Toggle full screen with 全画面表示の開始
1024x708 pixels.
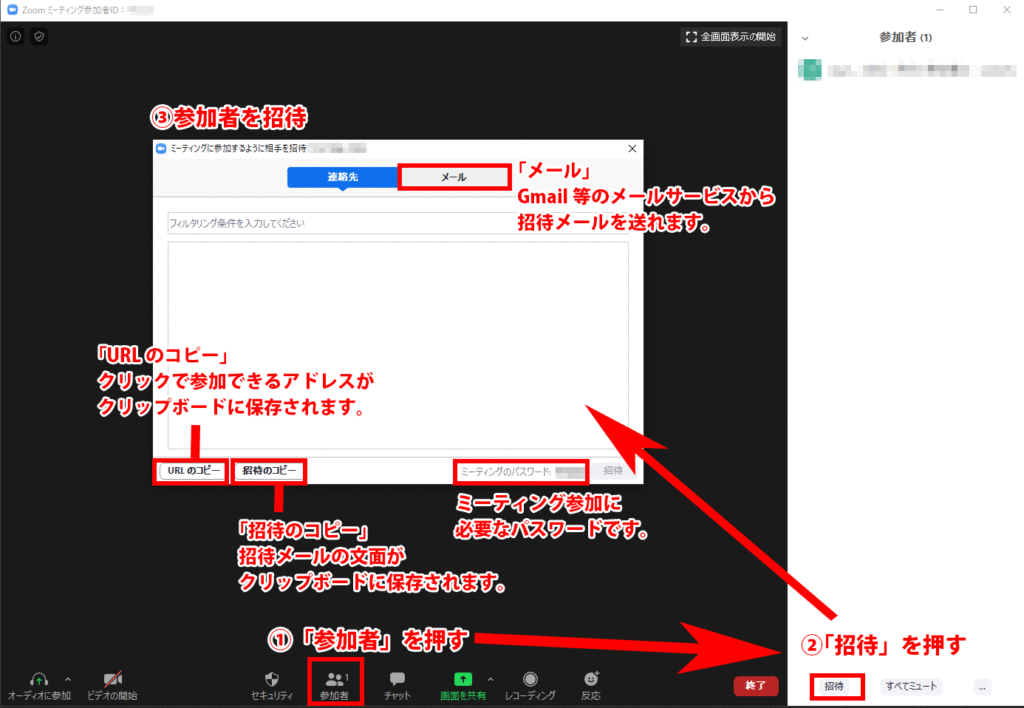pos(730,36)
